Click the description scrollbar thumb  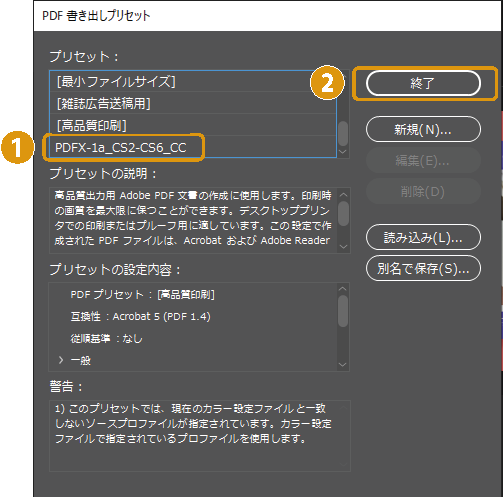(x=344, y=213)
